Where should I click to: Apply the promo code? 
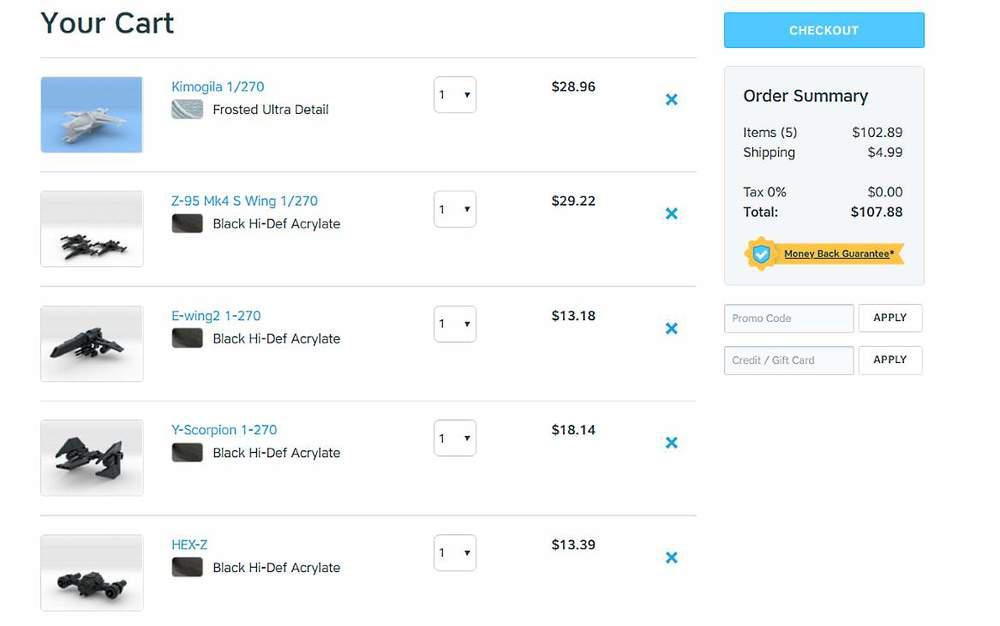tap(890, 318)
